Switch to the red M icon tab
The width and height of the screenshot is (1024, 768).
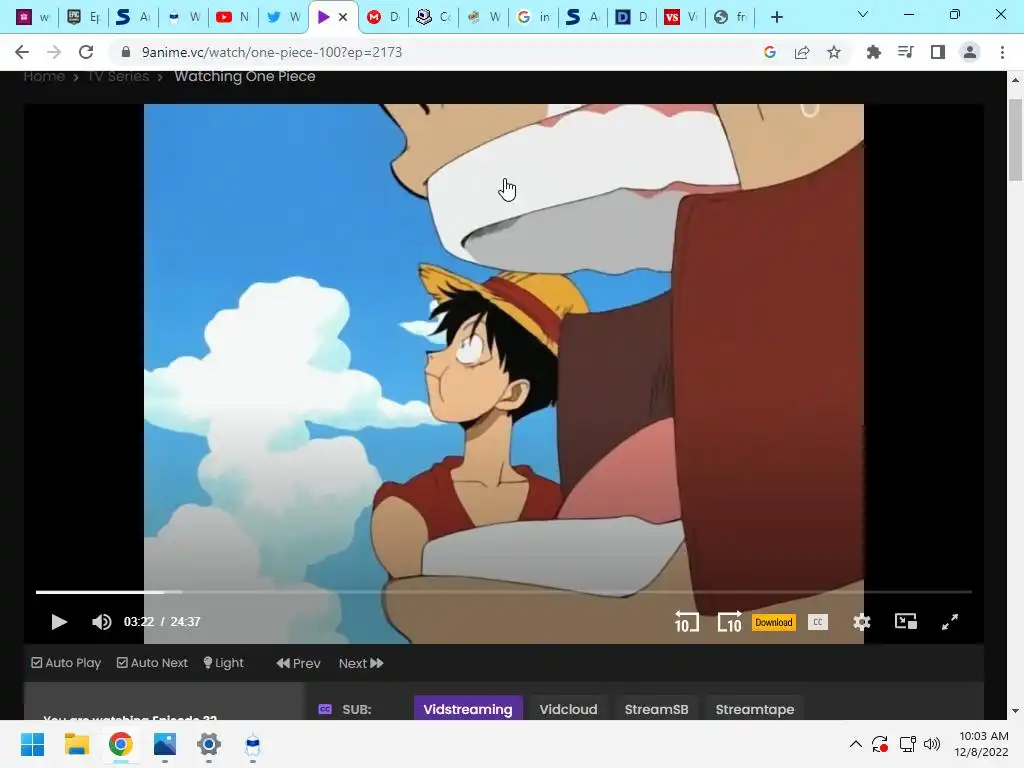383,17
